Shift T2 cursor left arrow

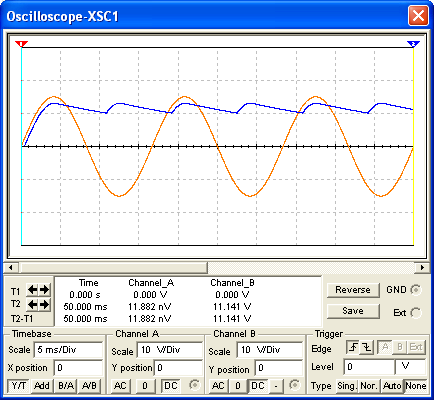tap(32, 304)
